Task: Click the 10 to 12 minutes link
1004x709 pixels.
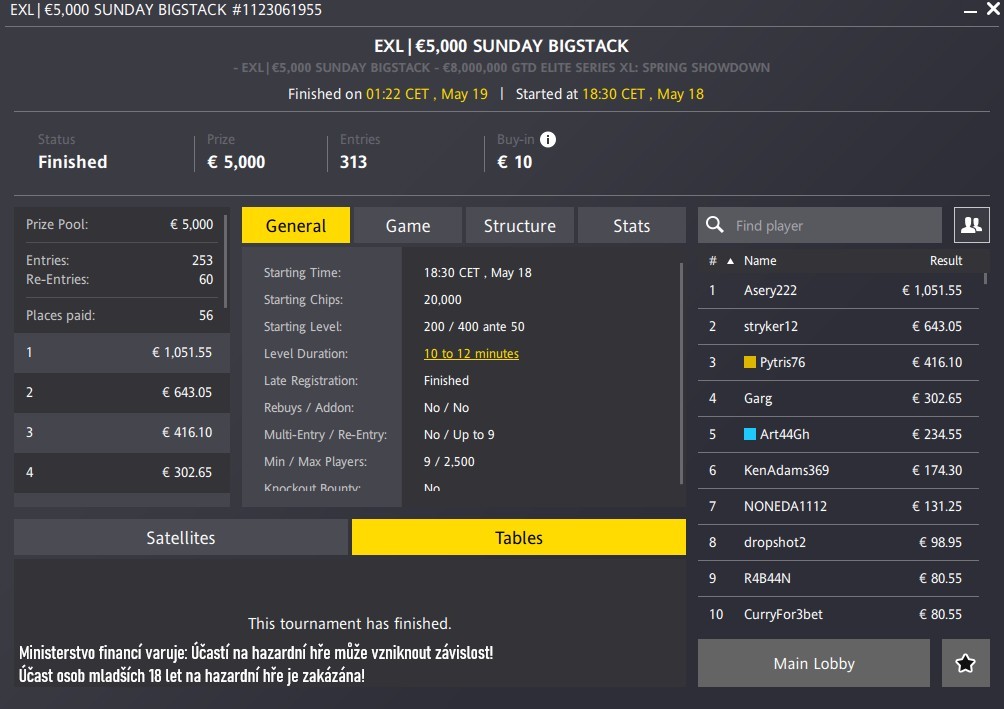Action: click(x=471, y=354)
